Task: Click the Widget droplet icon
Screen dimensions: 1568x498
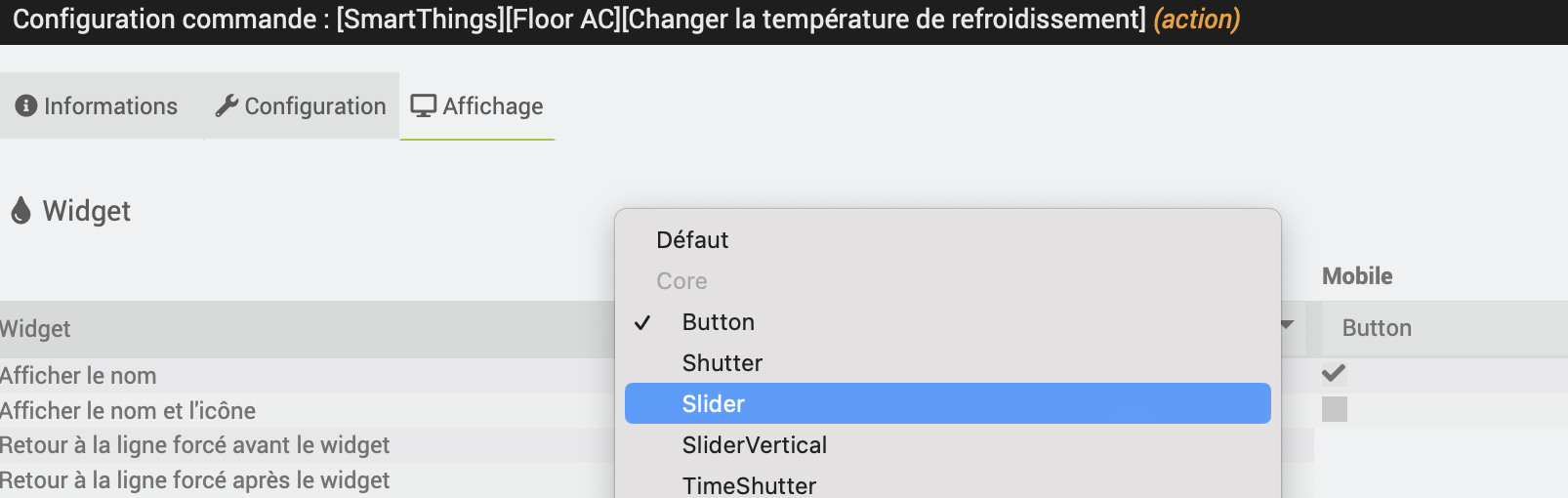Action: click(x=21, y=211)
